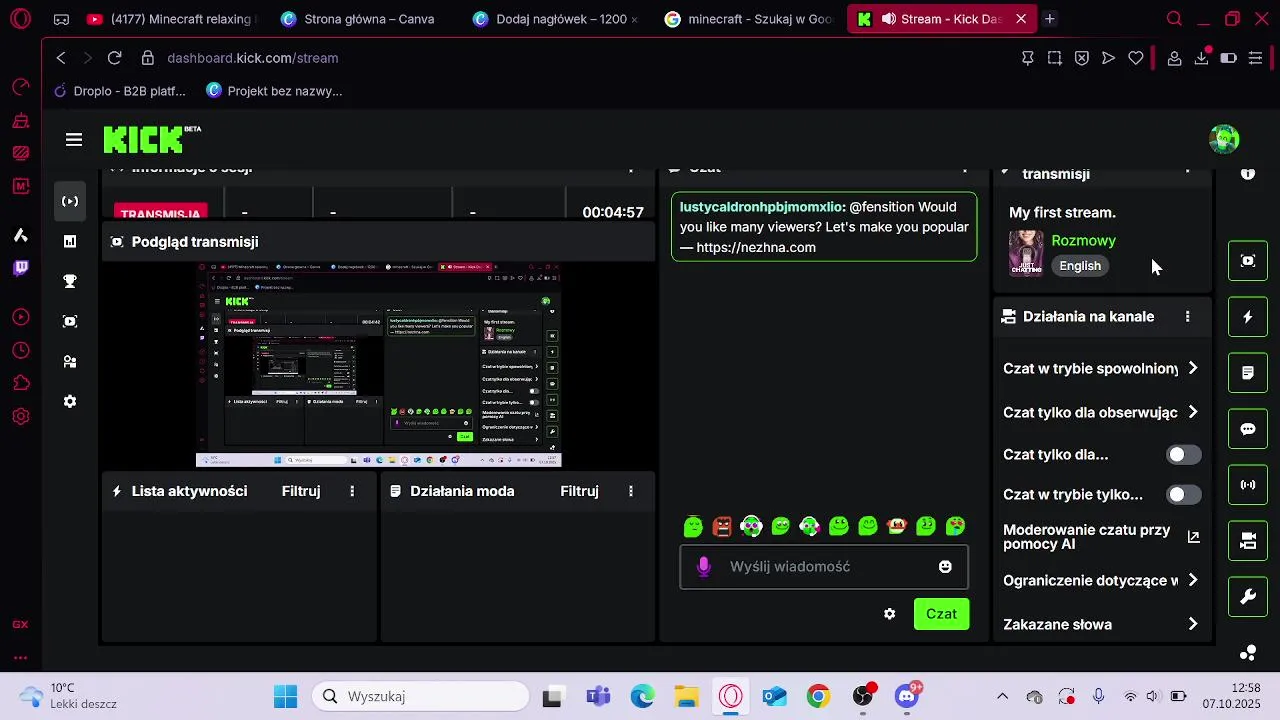Show hidden icons in system tray
The height and width of the screenshot is (720, 1280).
(1003, 696)
